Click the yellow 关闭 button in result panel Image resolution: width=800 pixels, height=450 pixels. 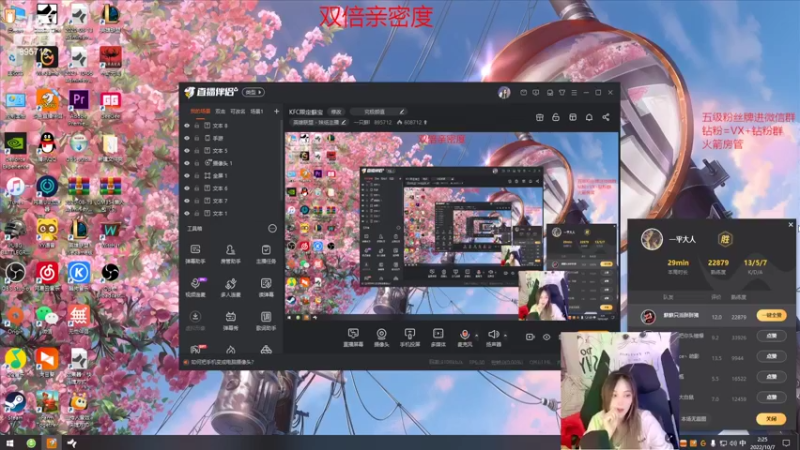[x=771, y=418]
